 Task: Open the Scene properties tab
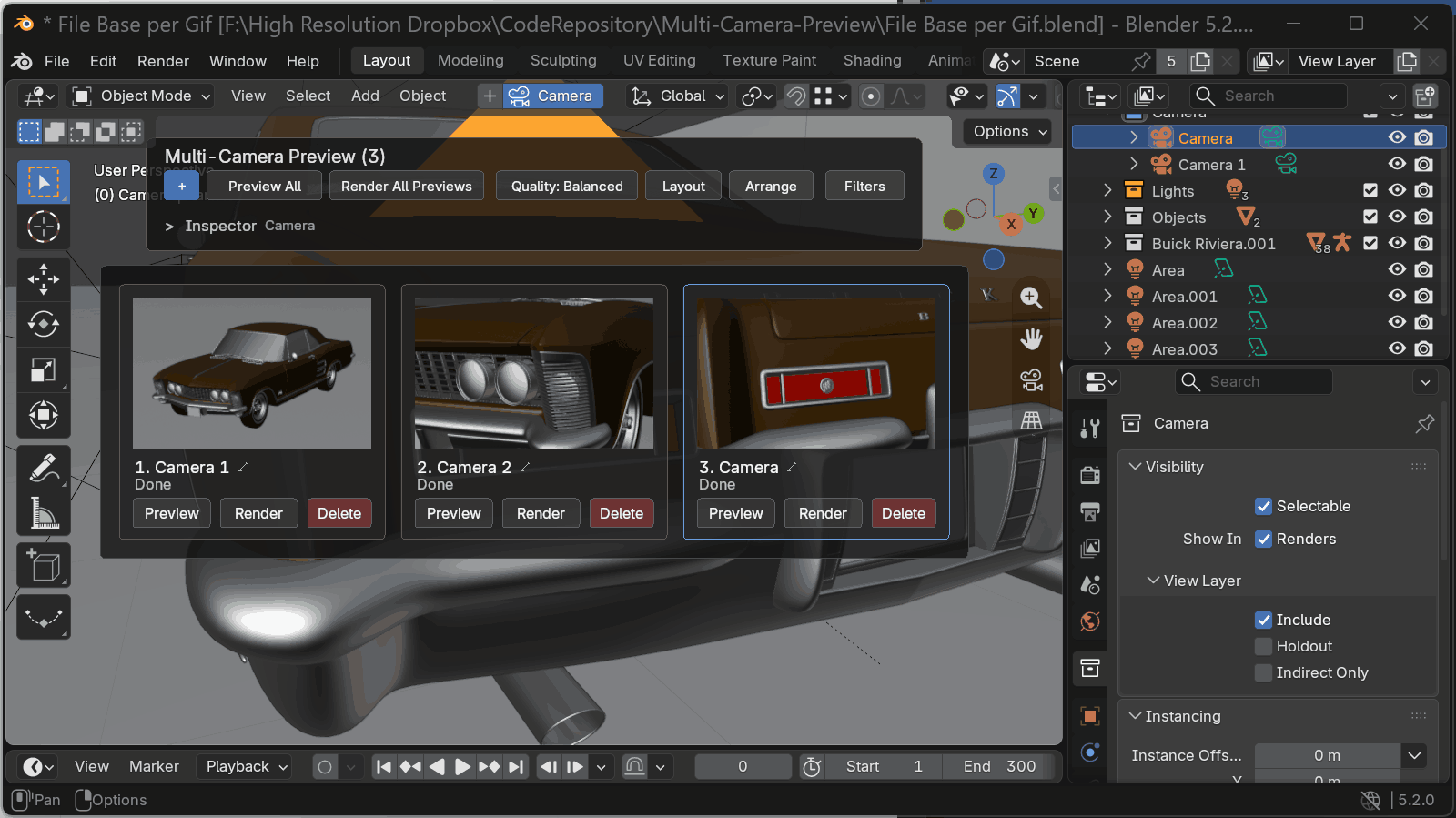[x=1090, y=584]
